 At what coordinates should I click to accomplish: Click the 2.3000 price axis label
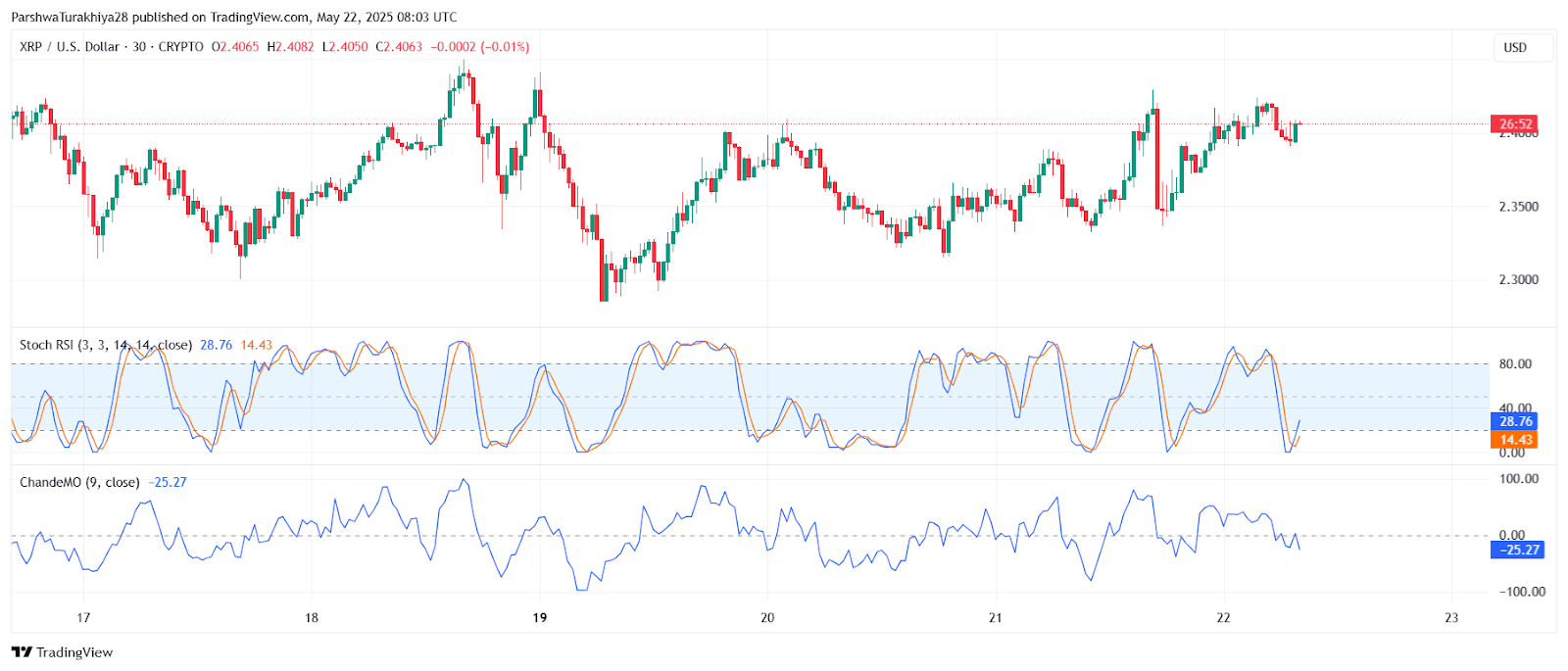pos(1518,279)
